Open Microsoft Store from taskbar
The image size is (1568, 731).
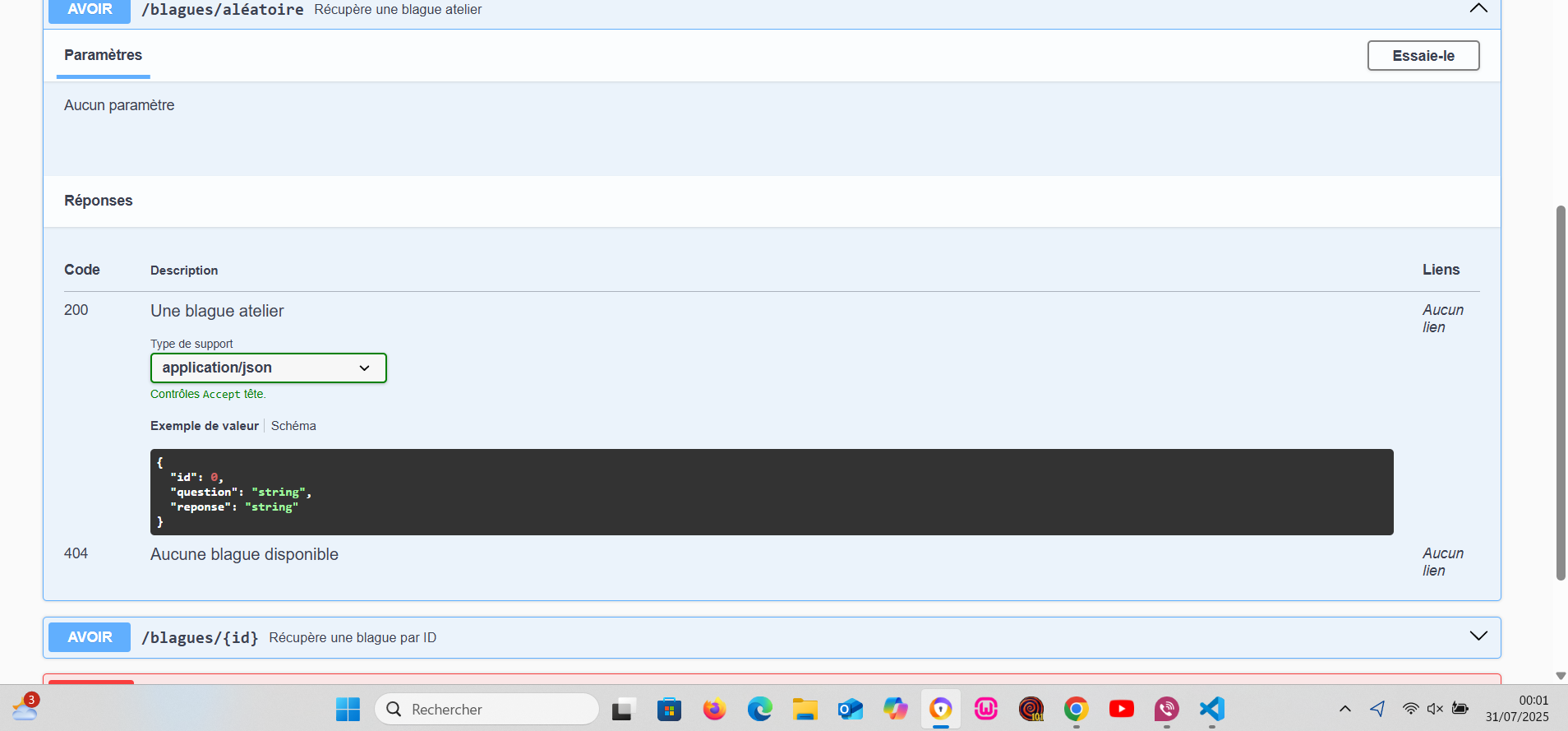[669, 709]
